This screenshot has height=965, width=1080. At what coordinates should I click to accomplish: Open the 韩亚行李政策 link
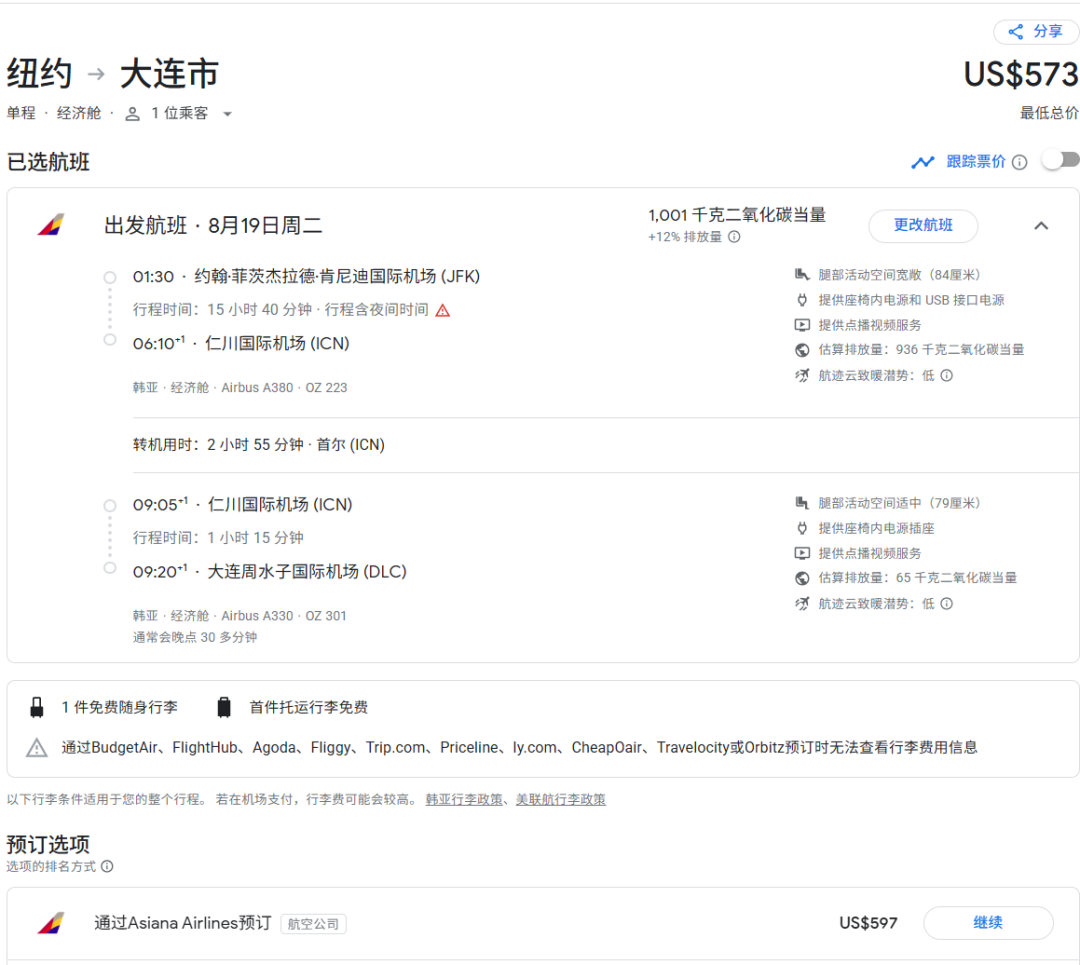(x=464, y=799)
